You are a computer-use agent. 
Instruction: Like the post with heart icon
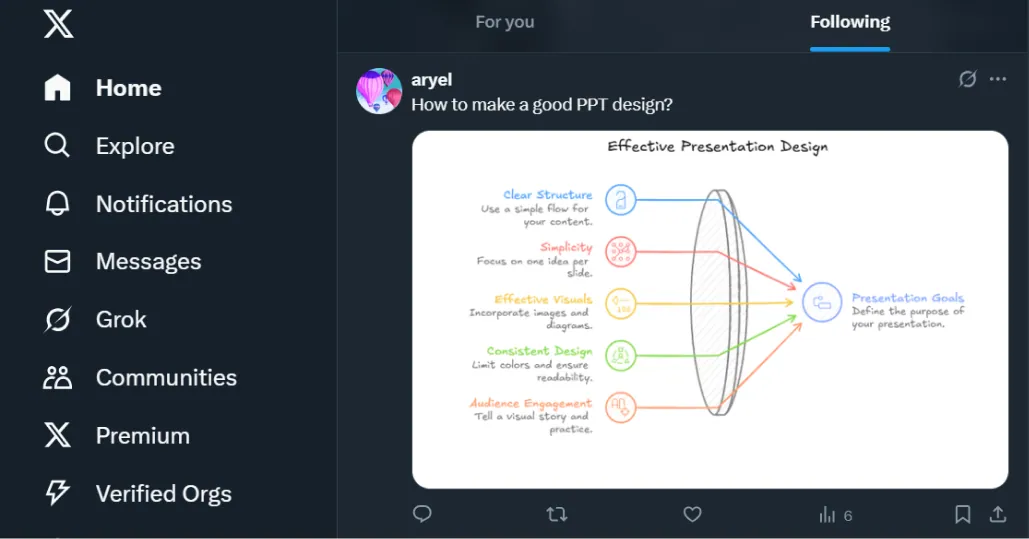[692, 514]
